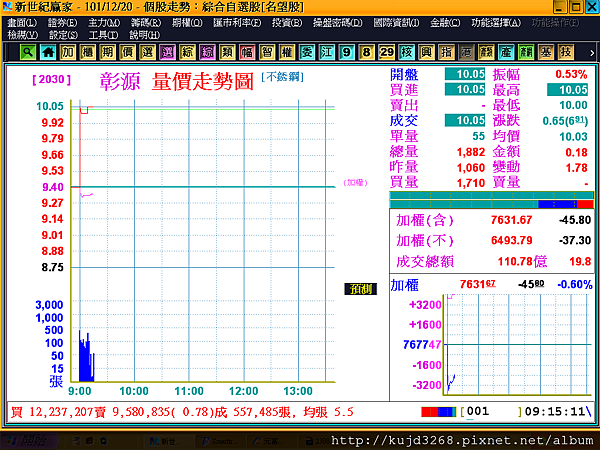Click the yellow 選 toolbar icon
Viewport: 600px width, 450px height.
[147, 52]
